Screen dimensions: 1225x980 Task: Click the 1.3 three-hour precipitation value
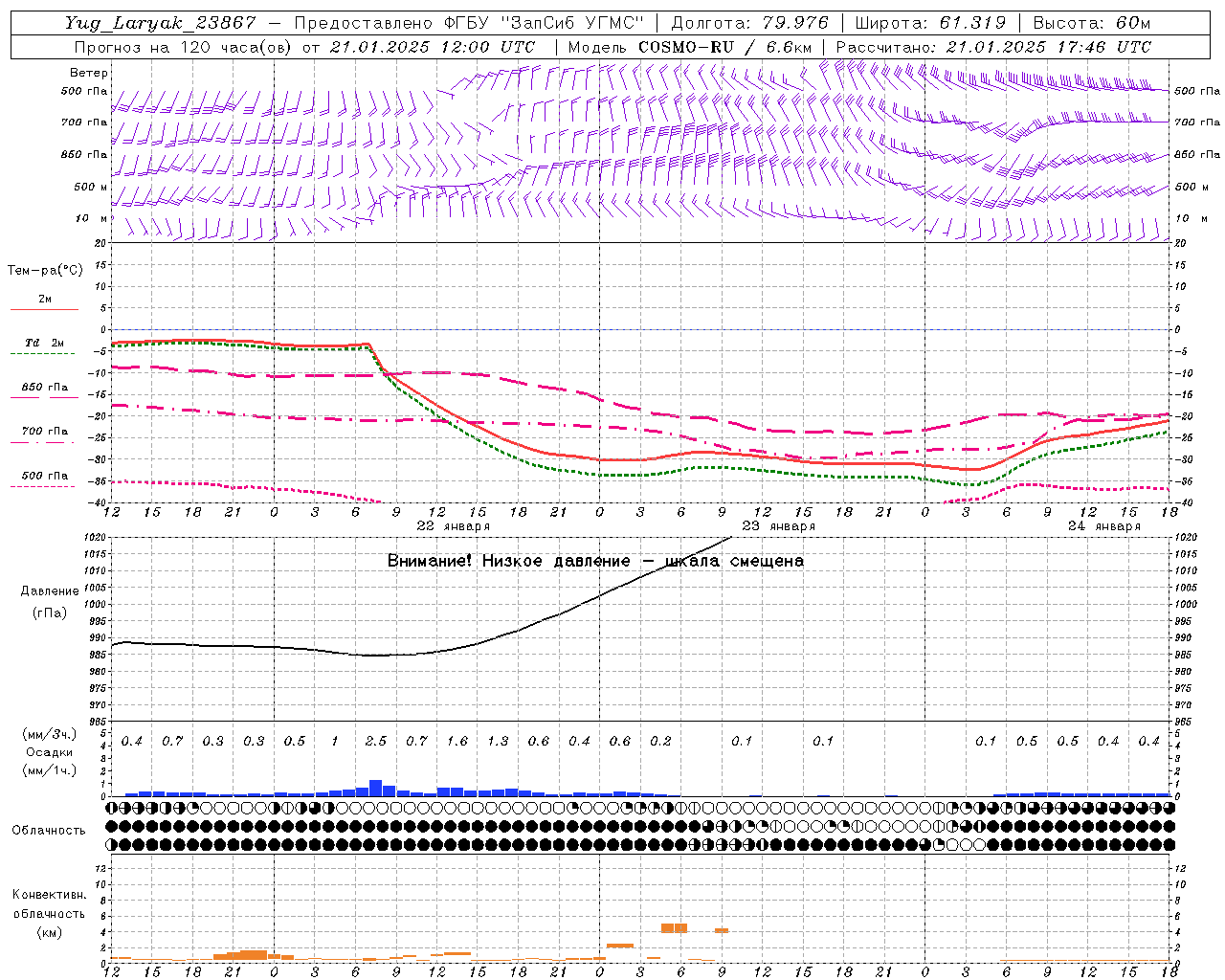click(x=498, y=742)
